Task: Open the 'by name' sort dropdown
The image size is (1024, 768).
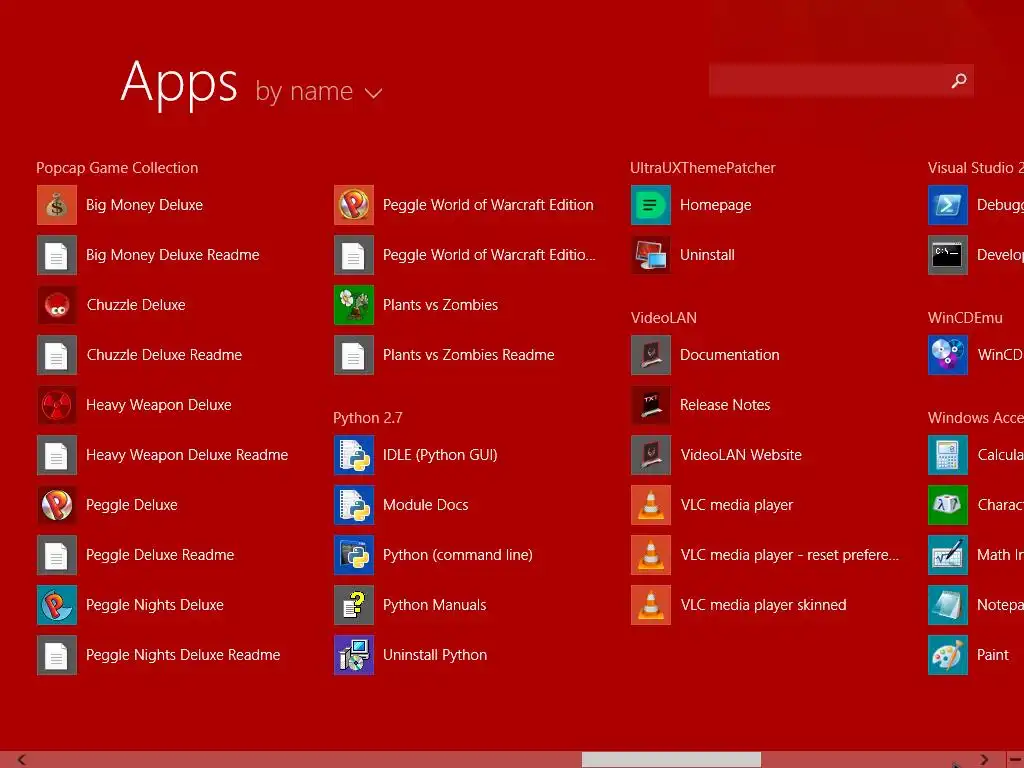Action: (319, 92)
